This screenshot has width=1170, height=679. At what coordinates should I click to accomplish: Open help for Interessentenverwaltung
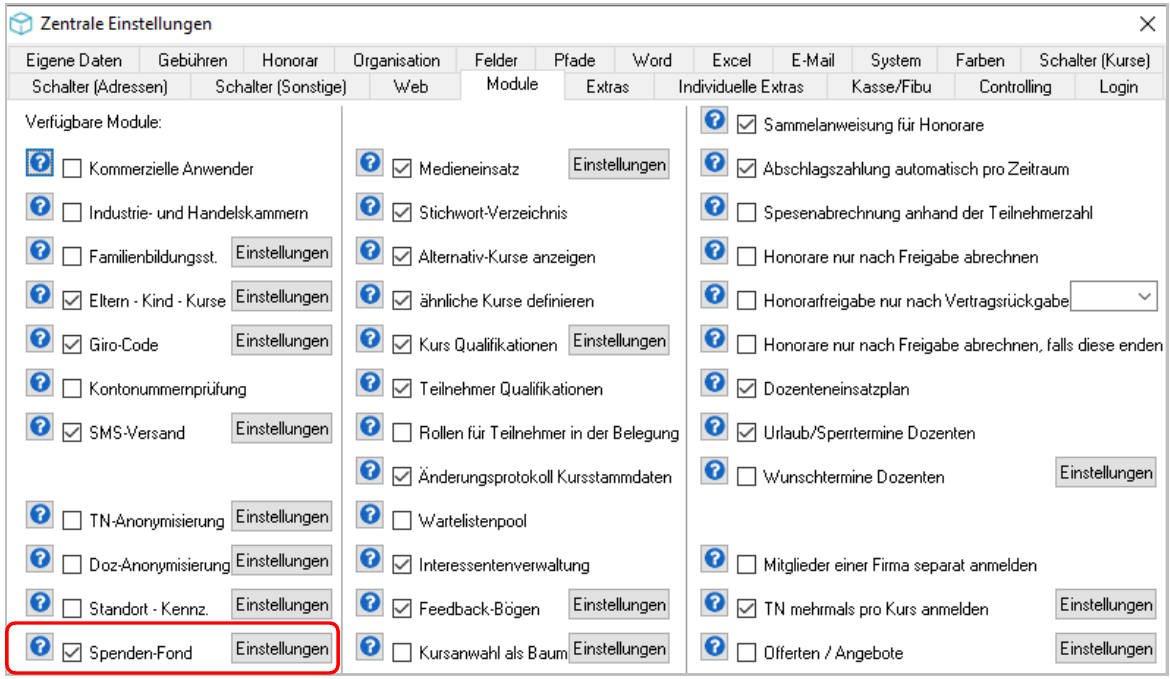pos(369,559)
